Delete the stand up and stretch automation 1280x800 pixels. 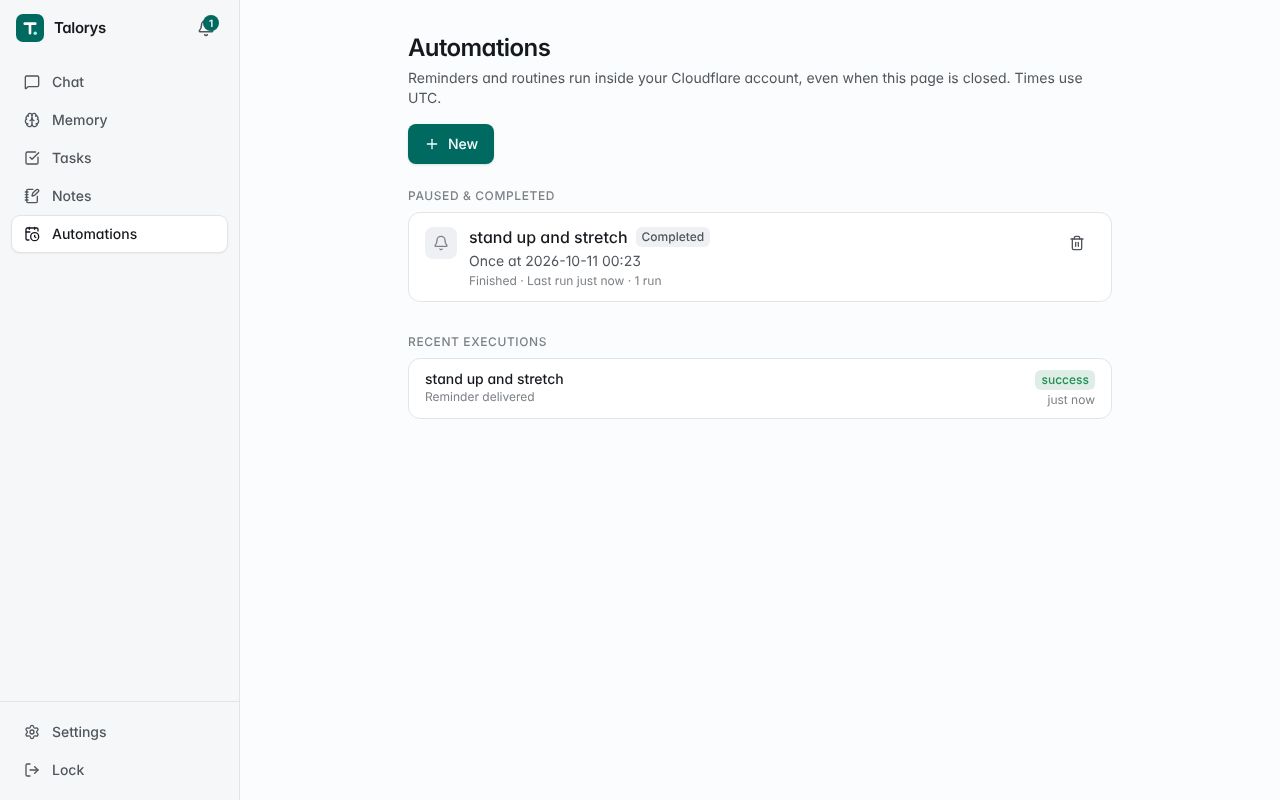[1077, 243]
